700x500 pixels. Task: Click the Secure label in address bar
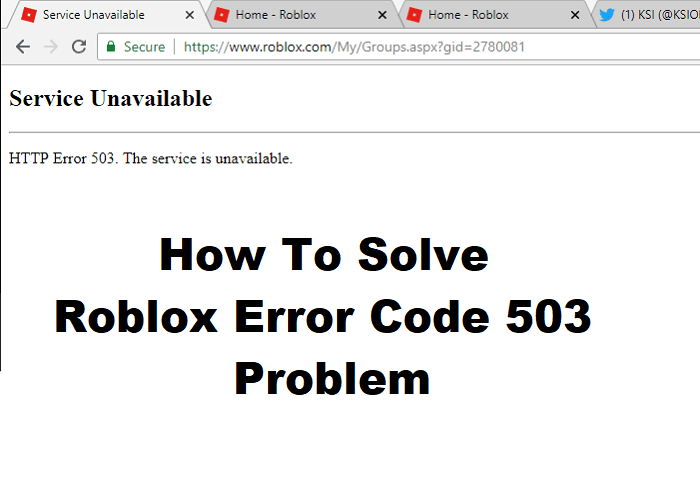tap(144, 47)
